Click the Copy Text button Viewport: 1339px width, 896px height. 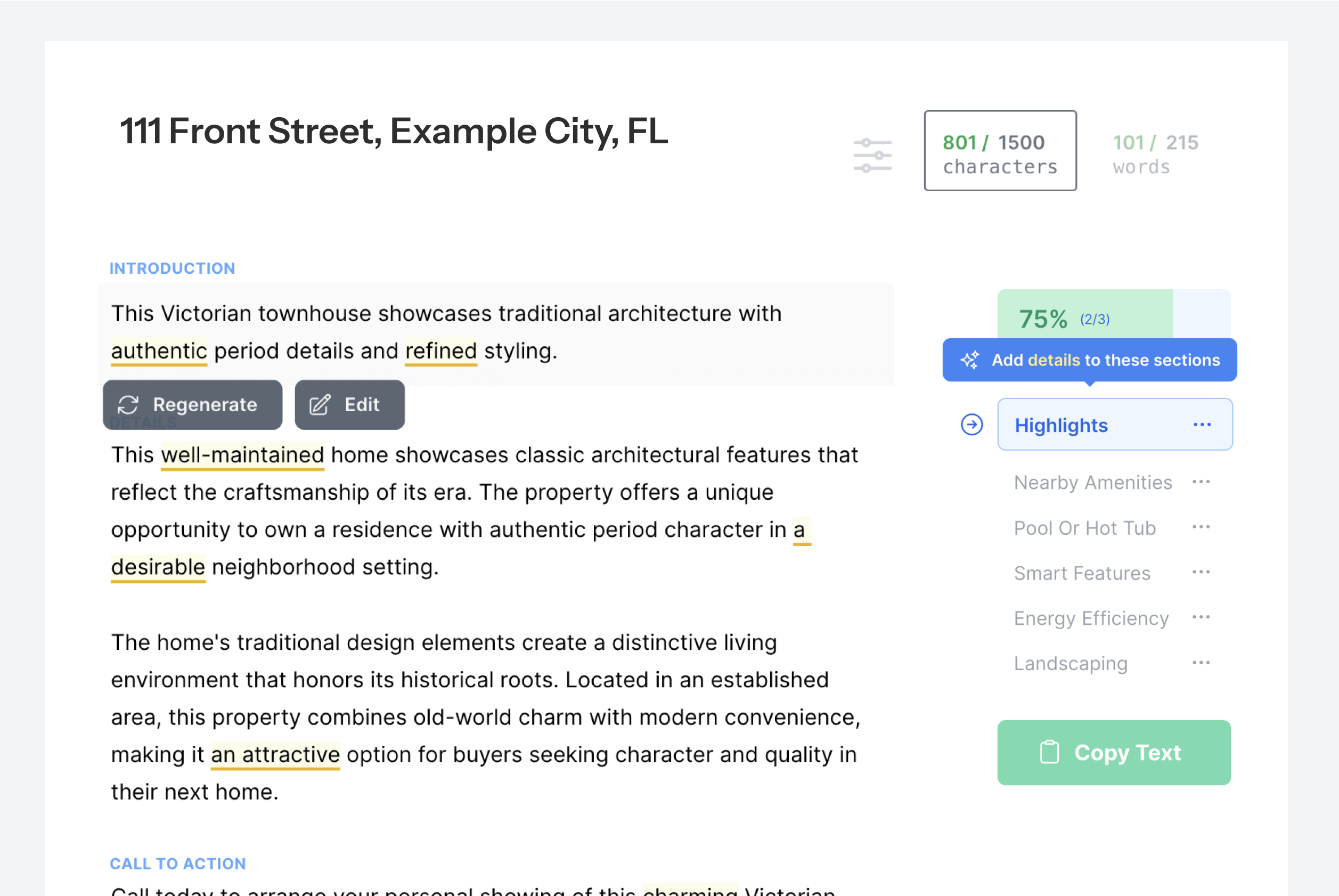(x=1113, y=752)
